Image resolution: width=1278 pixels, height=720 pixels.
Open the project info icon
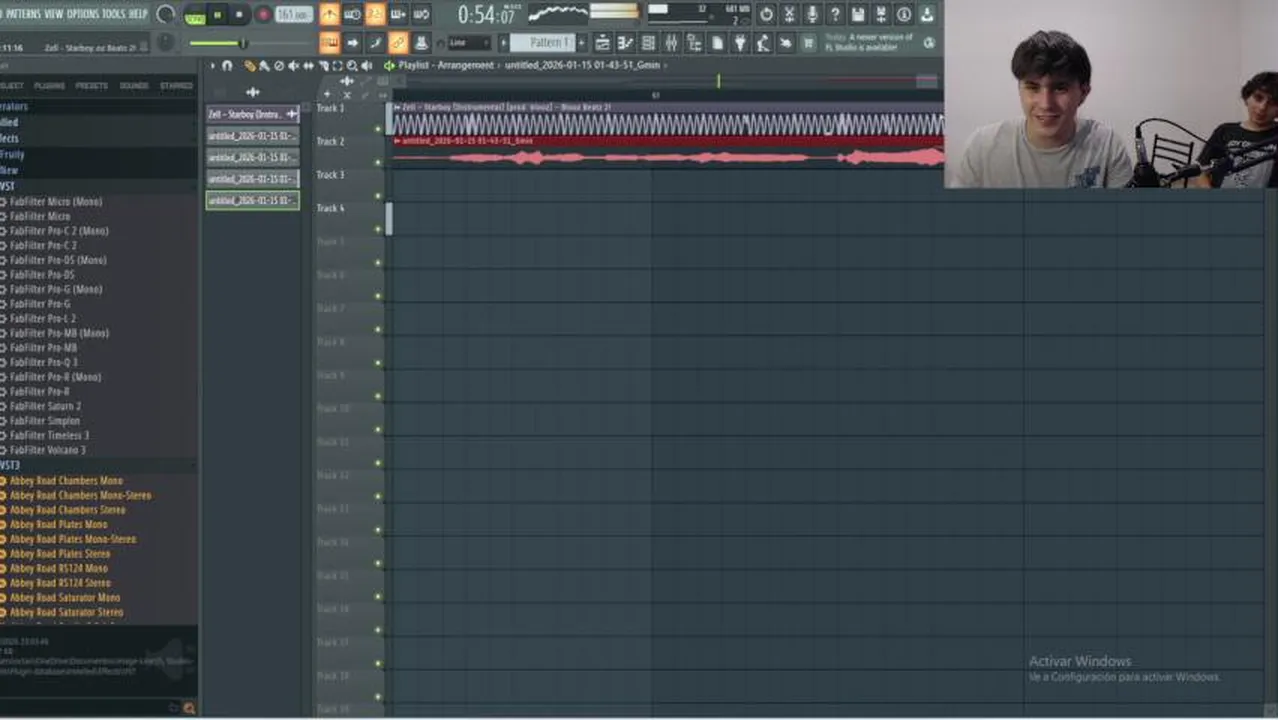point(904,14)
